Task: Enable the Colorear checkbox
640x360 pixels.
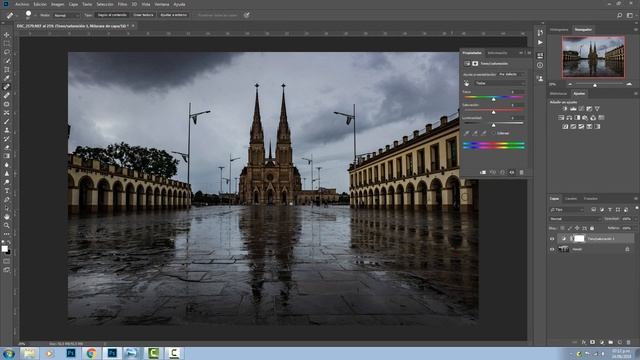Action: (493, 133)
